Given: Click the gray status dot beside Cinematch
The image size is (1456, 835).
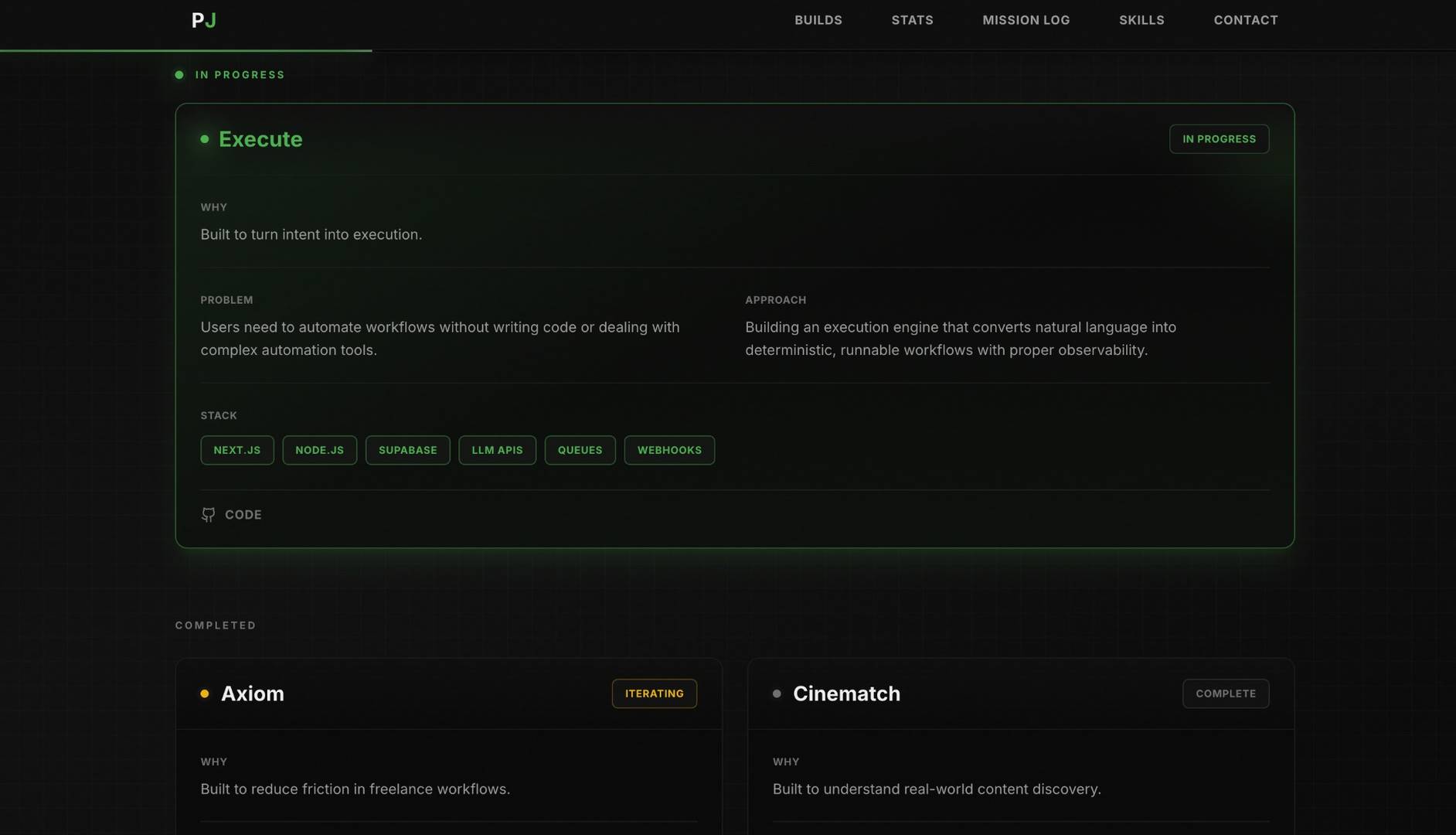Looking at the screenshot, I should (x=777, y=694).
